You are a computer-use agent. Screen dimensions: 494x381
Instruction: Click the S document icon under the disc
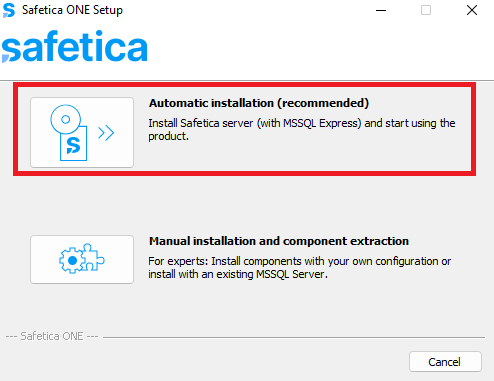click(x=74, y=144)
